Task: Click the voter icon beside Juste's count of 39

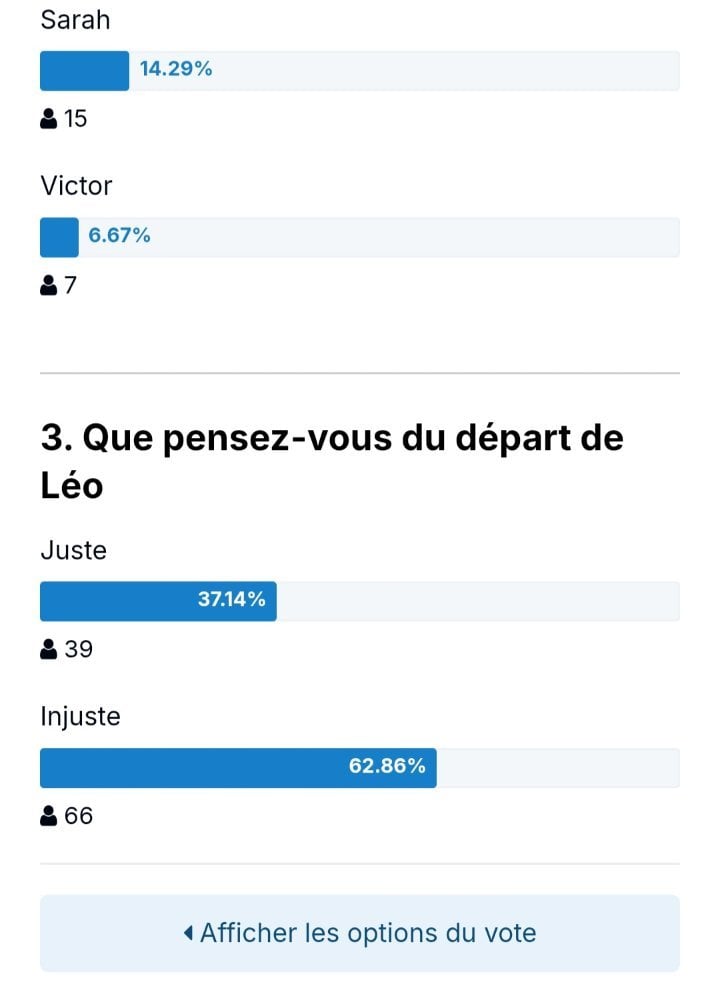Action: coord(48,649)
